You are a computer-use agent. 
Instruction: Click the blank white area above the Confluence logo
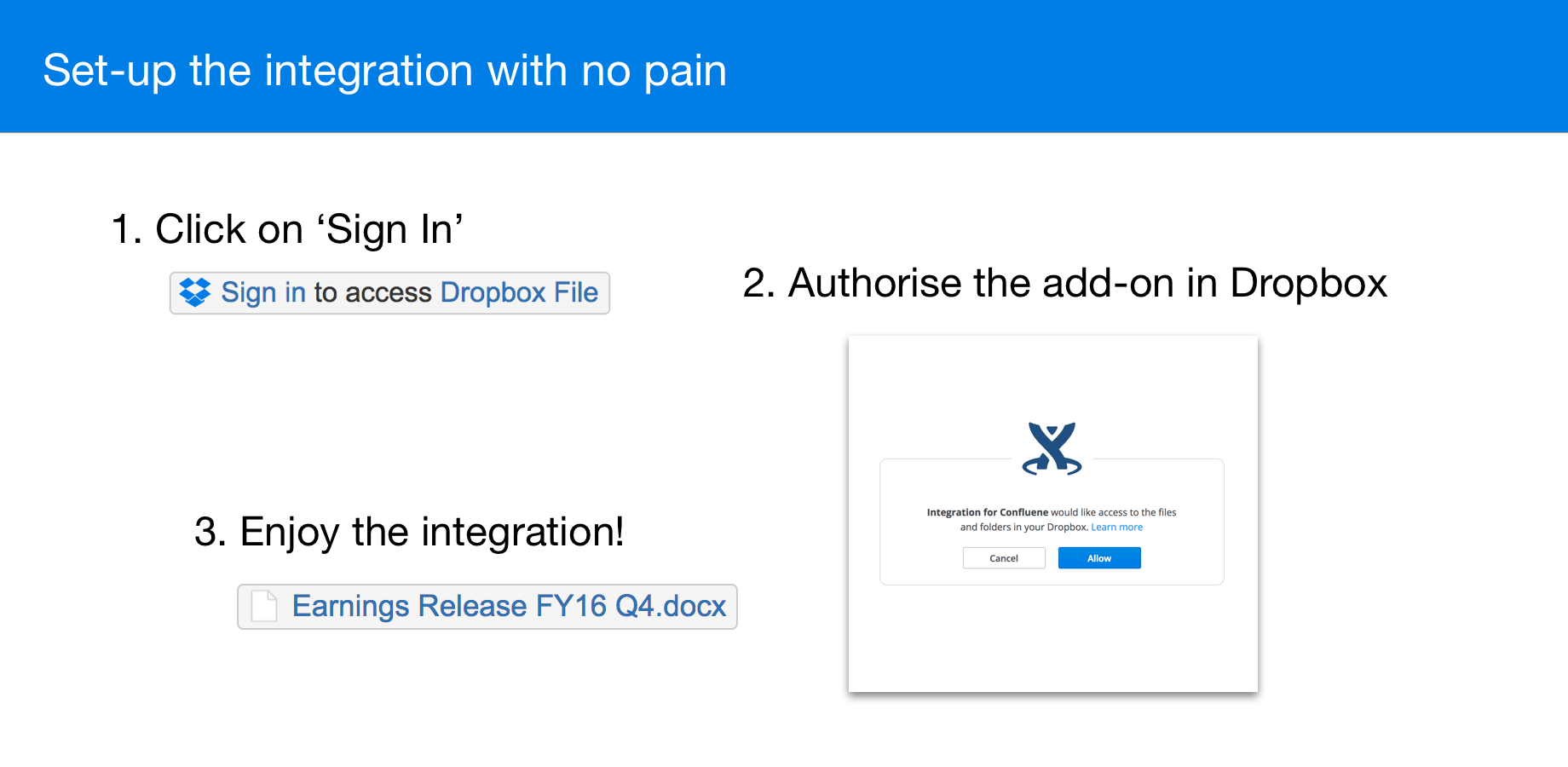tap(1053, 375)
